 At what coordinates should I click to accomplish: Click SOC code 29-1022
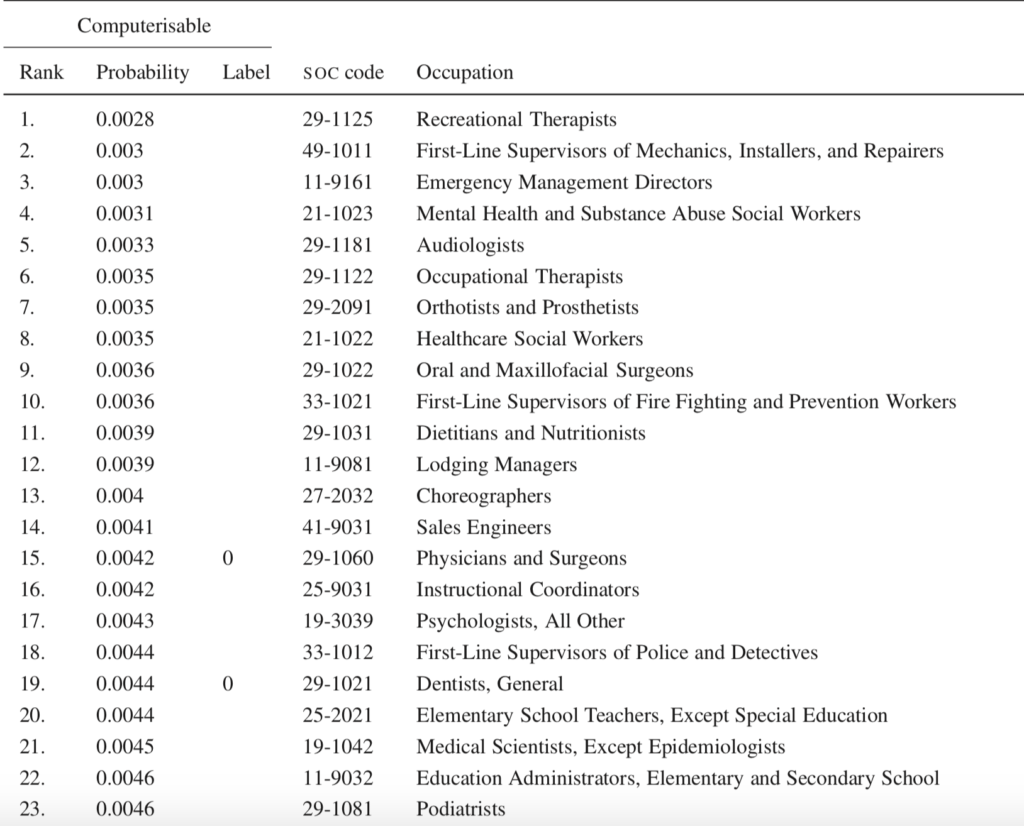point(337,370)
